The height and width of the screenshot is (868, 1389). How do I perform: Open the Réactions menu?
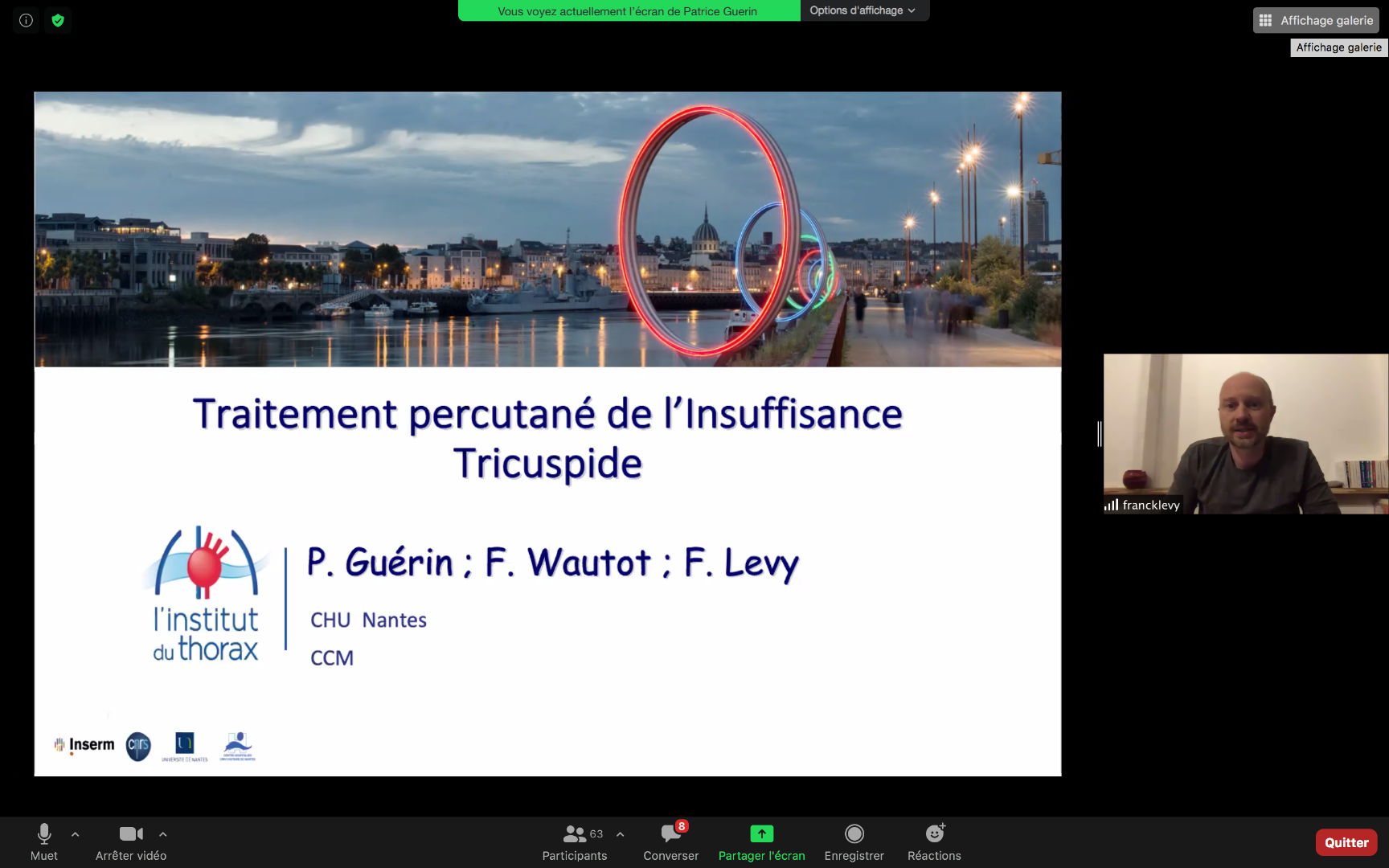coord(934,842)
